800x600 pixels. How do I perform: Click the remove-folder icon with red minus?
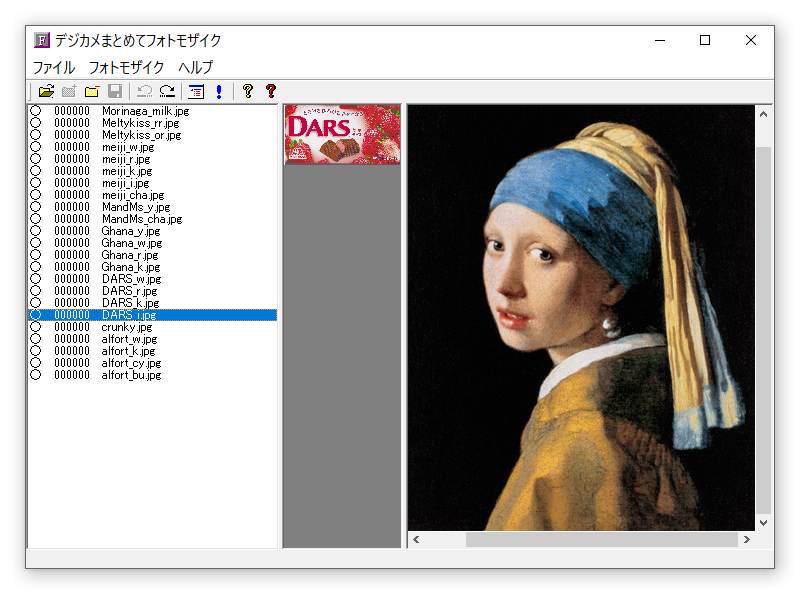(92, 91)
